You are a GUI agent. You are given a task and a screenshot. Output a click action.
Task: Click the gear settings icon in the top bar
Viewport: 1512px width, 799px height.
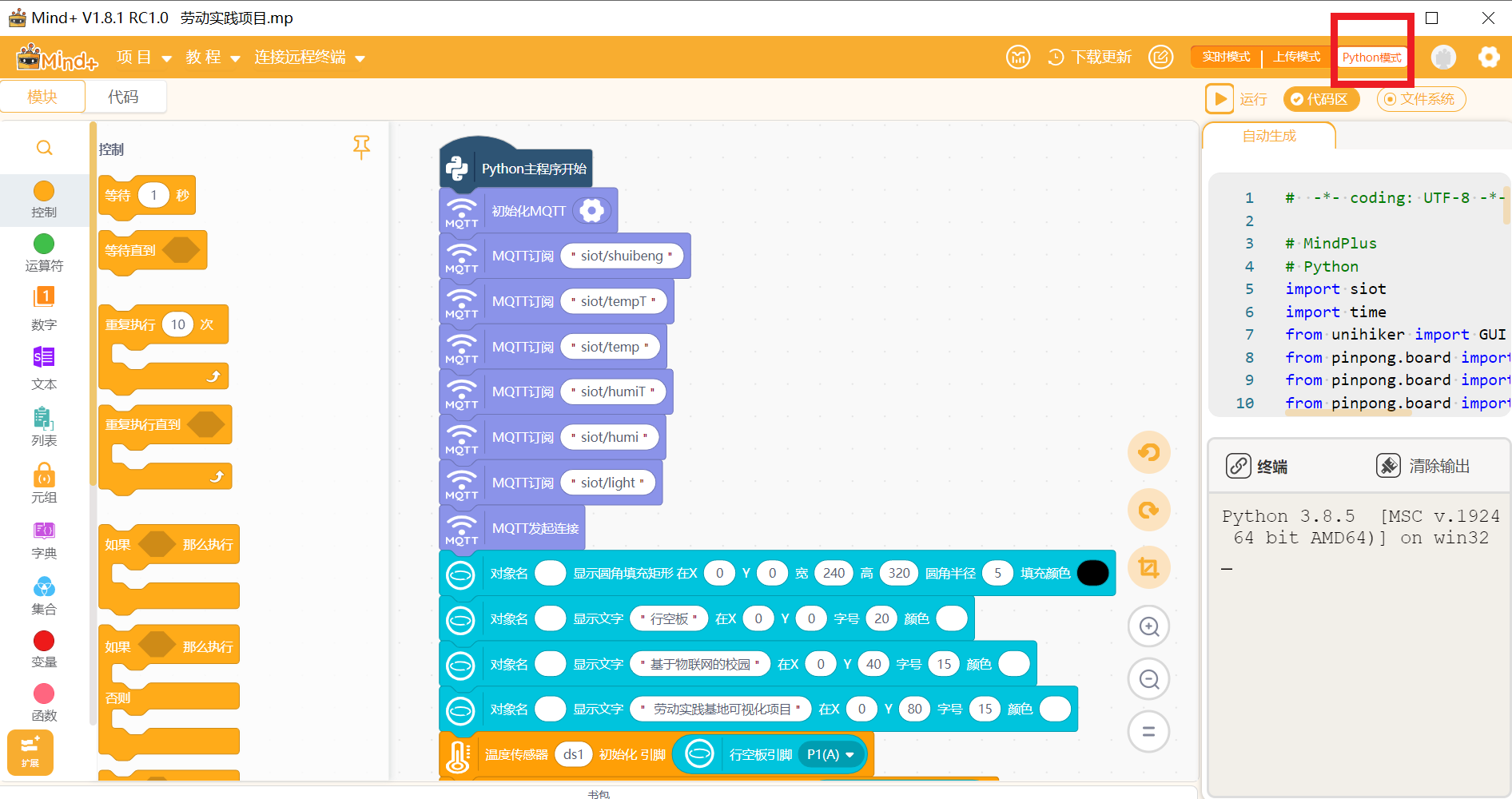(x=1488, y=58)
